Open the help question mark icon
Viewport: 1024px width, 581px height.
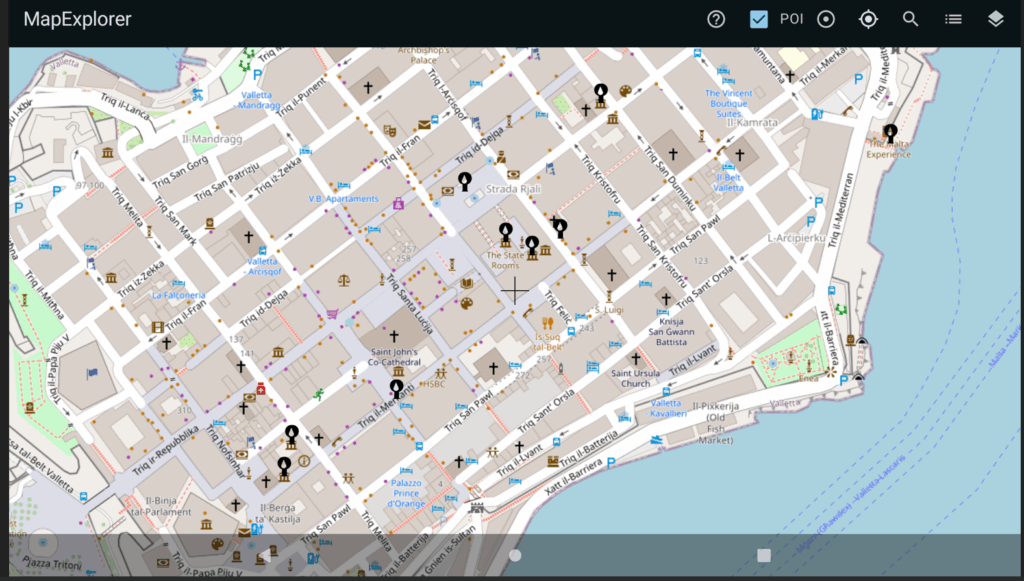coord(716,19)
